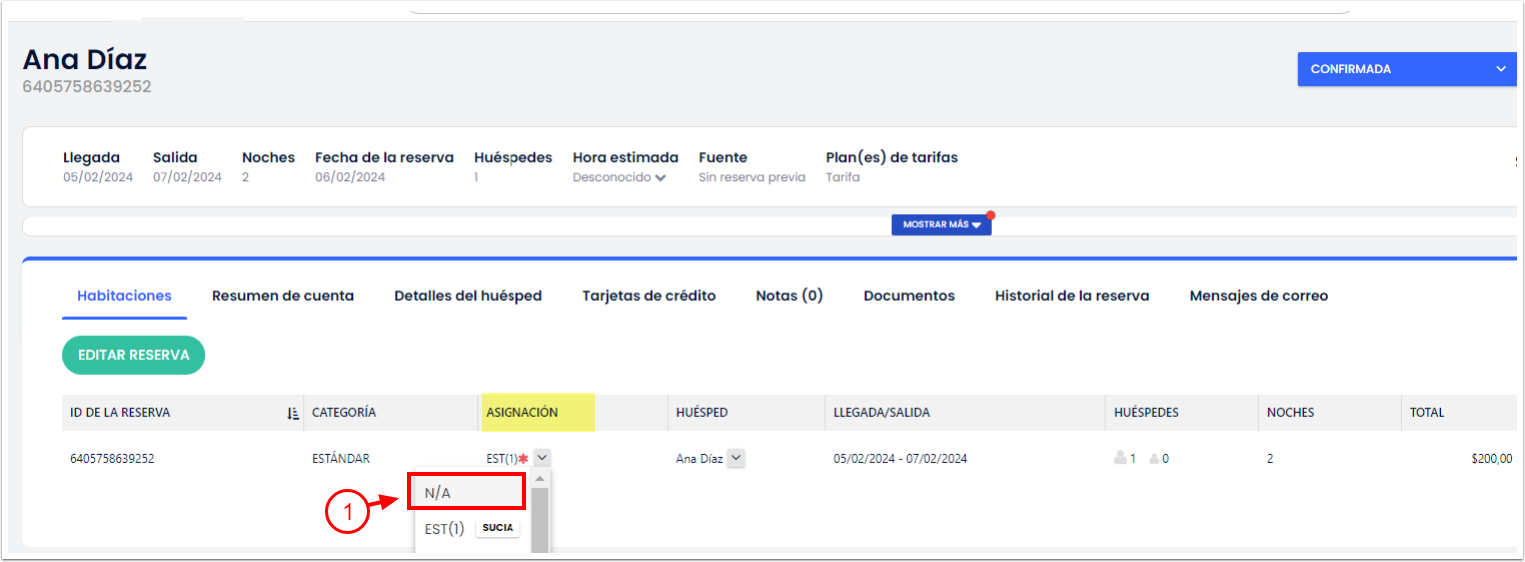Image resolution: width=1525 pixels, height=562 pixels.
Task: Go to the Tarjetas de crédito tab
Action: (x=648, y=296)
